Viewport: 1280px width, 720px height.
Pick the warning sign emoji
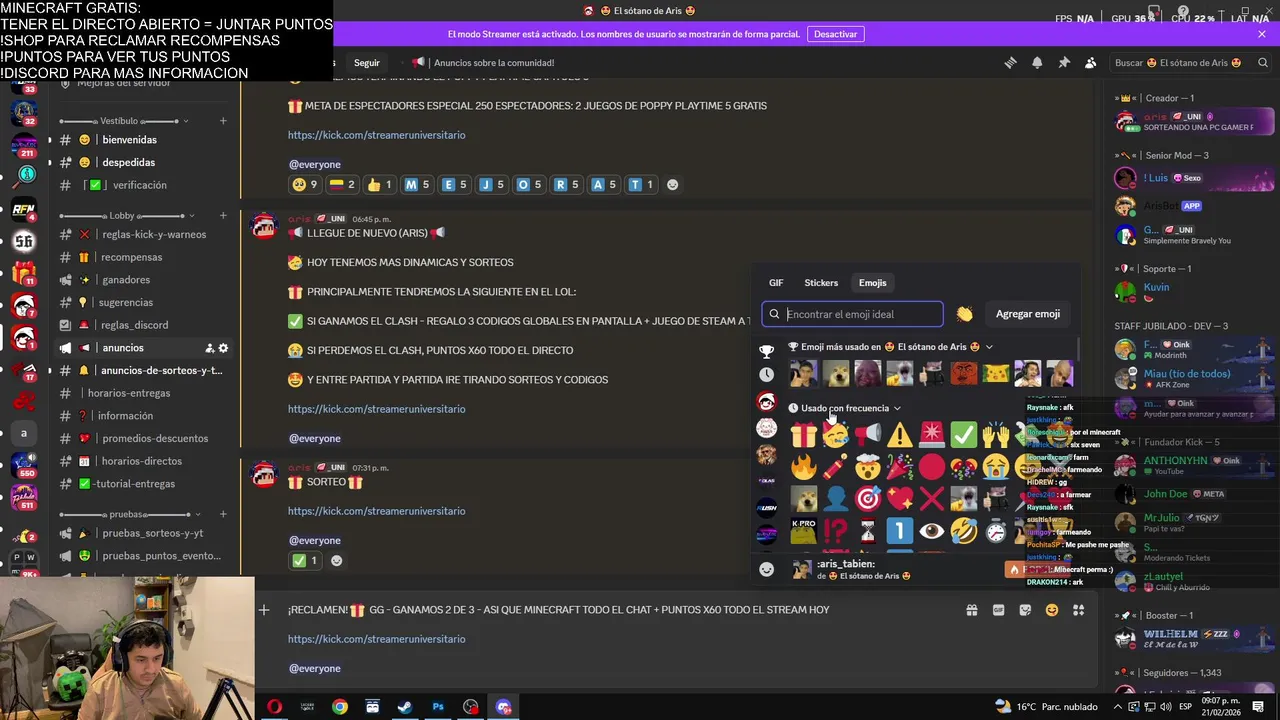(x=899, y=434)
